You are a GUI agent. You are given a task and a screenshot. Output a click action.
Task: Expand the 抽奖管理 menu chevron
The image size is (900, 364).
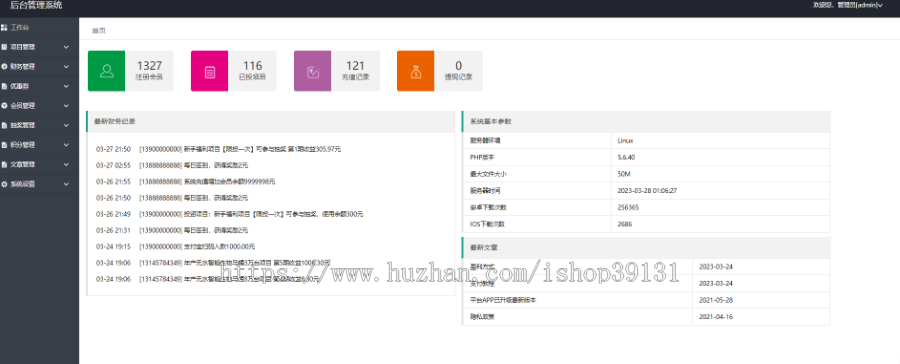66,125
